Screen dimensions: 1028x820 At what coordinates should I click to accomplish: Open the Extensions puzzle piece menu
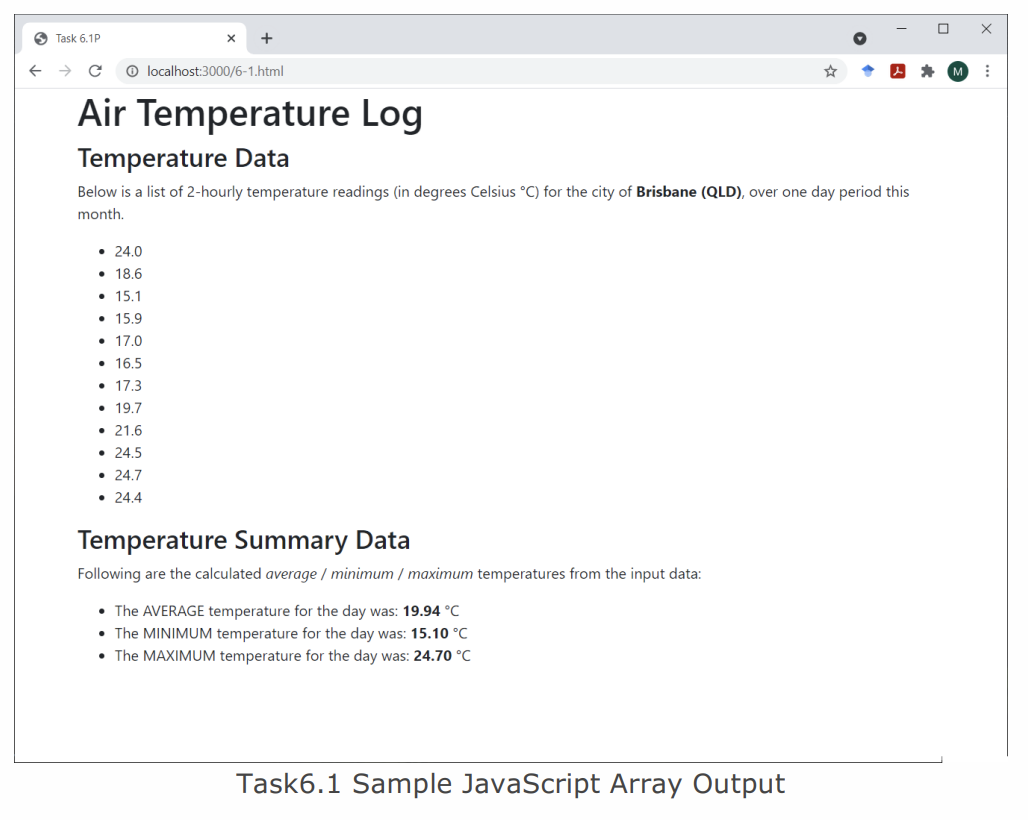(x=928, y=71)
